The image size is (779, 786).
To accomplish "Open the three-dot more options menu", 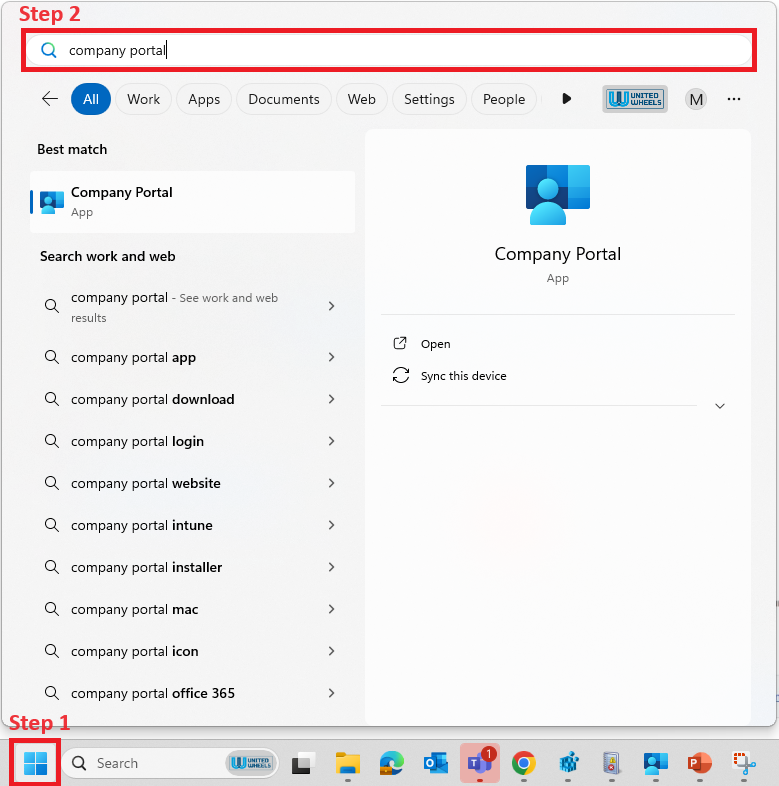I will 734,99.
